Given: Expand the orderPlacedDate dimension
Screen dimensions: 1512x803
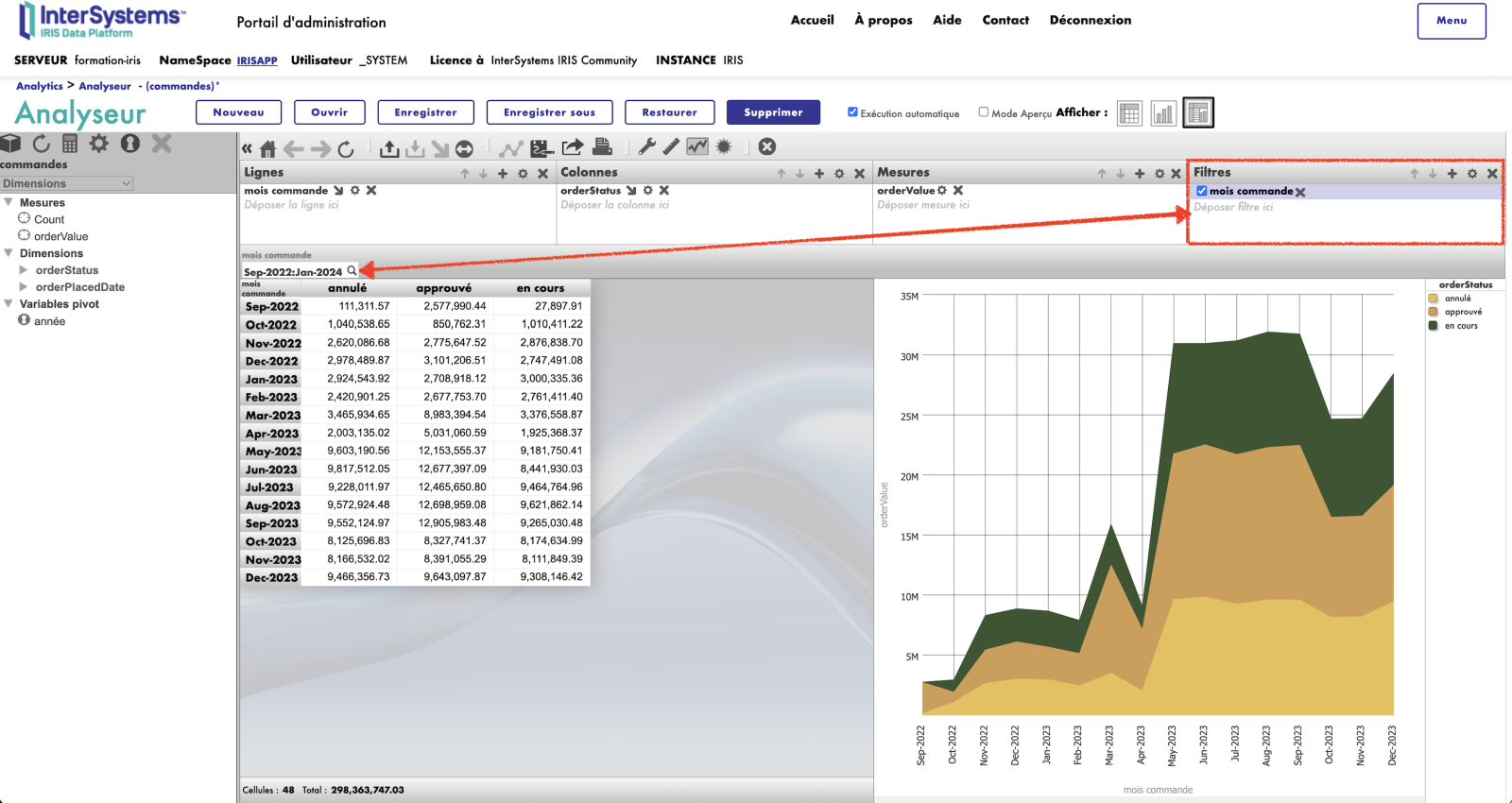Looking at the screenshot, I should (x=24, y=287).
